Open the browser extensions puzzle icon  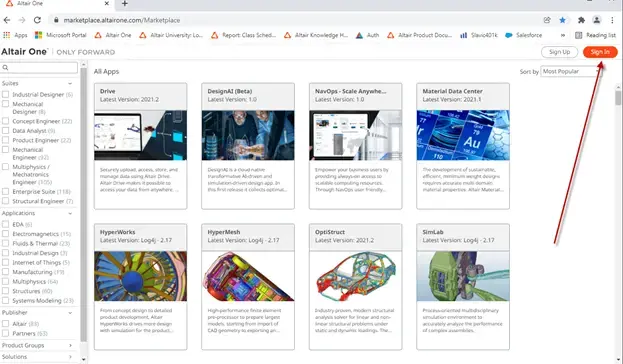point(581,20)
